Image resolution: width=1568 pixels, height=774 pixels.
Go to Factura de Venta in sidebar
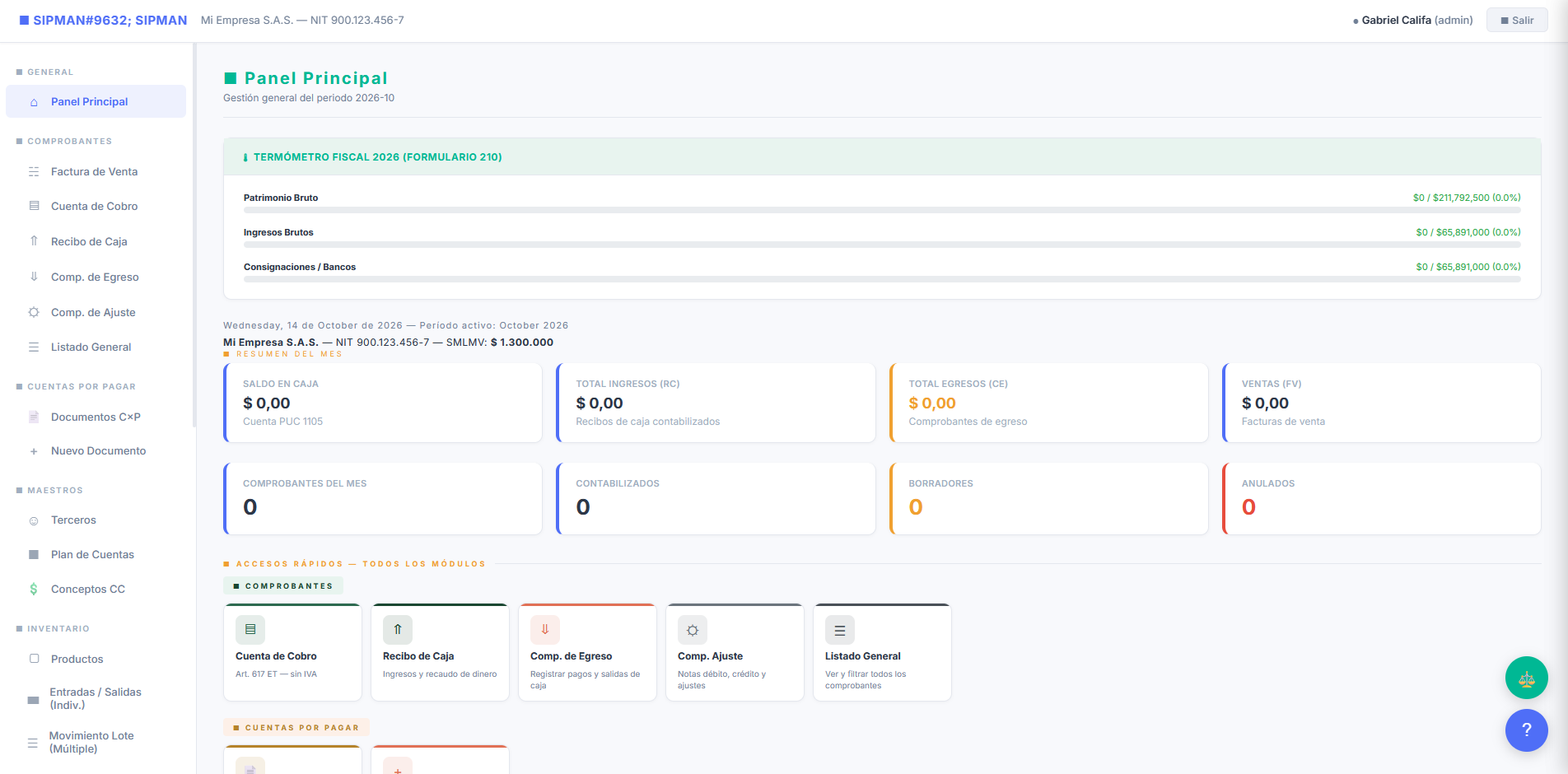[96, 171]
